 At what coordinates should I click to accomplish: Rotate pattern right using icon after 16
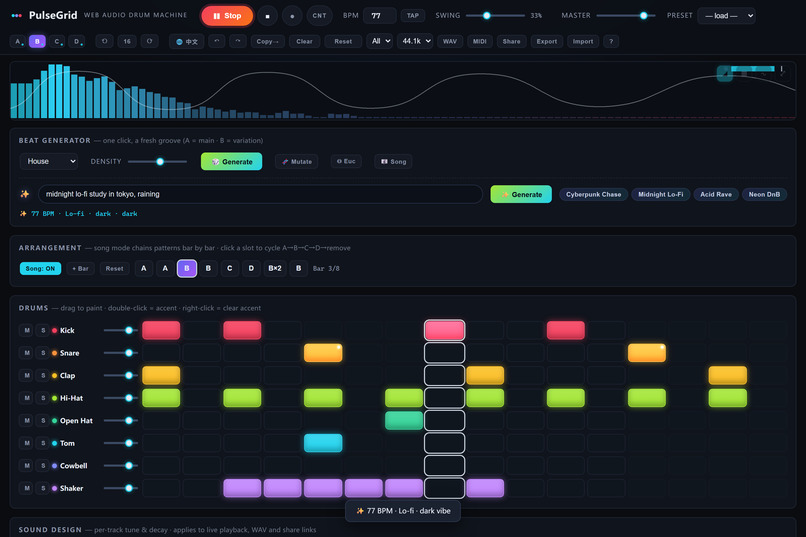point(150,41)
